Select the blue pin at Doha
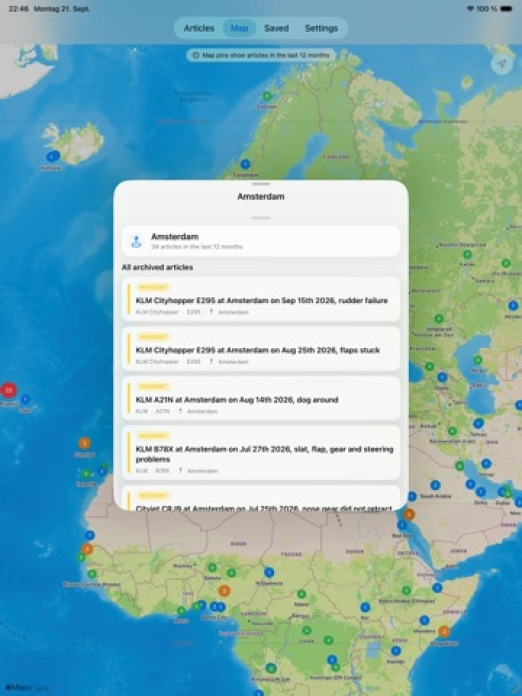 tap(481, 492)
